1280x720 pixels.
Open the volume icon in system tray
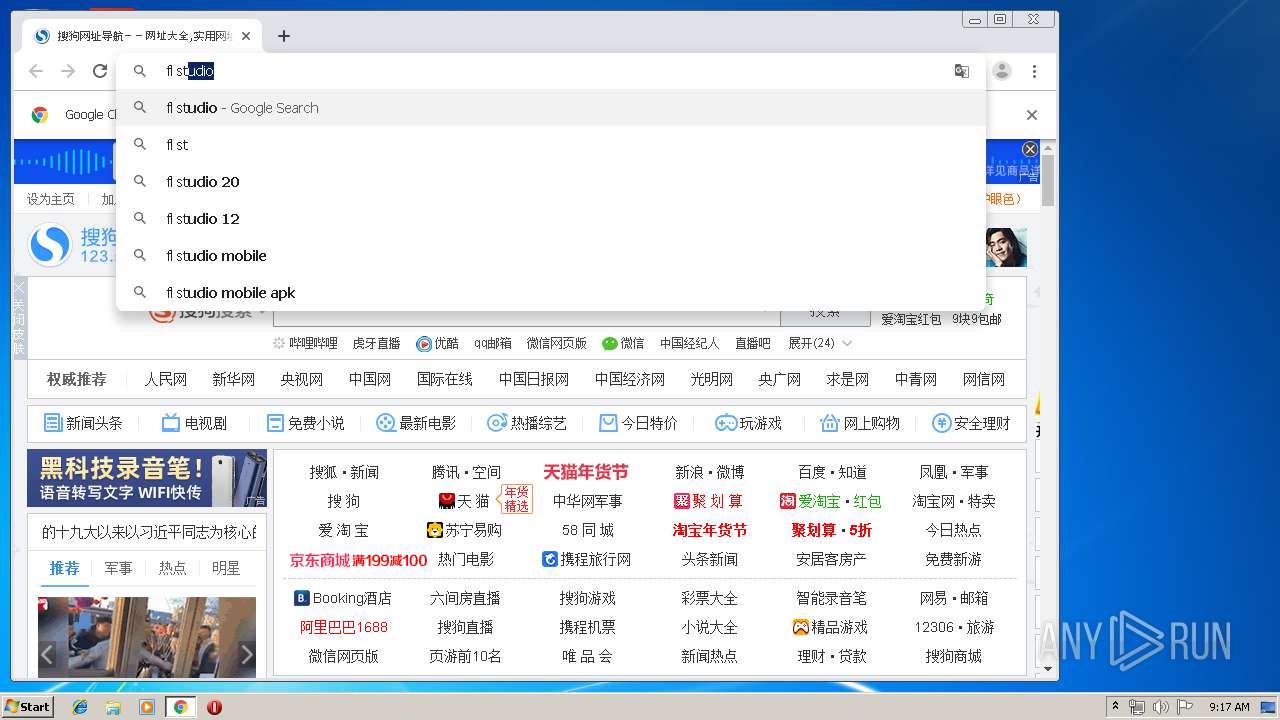[x=1160, y=707]
